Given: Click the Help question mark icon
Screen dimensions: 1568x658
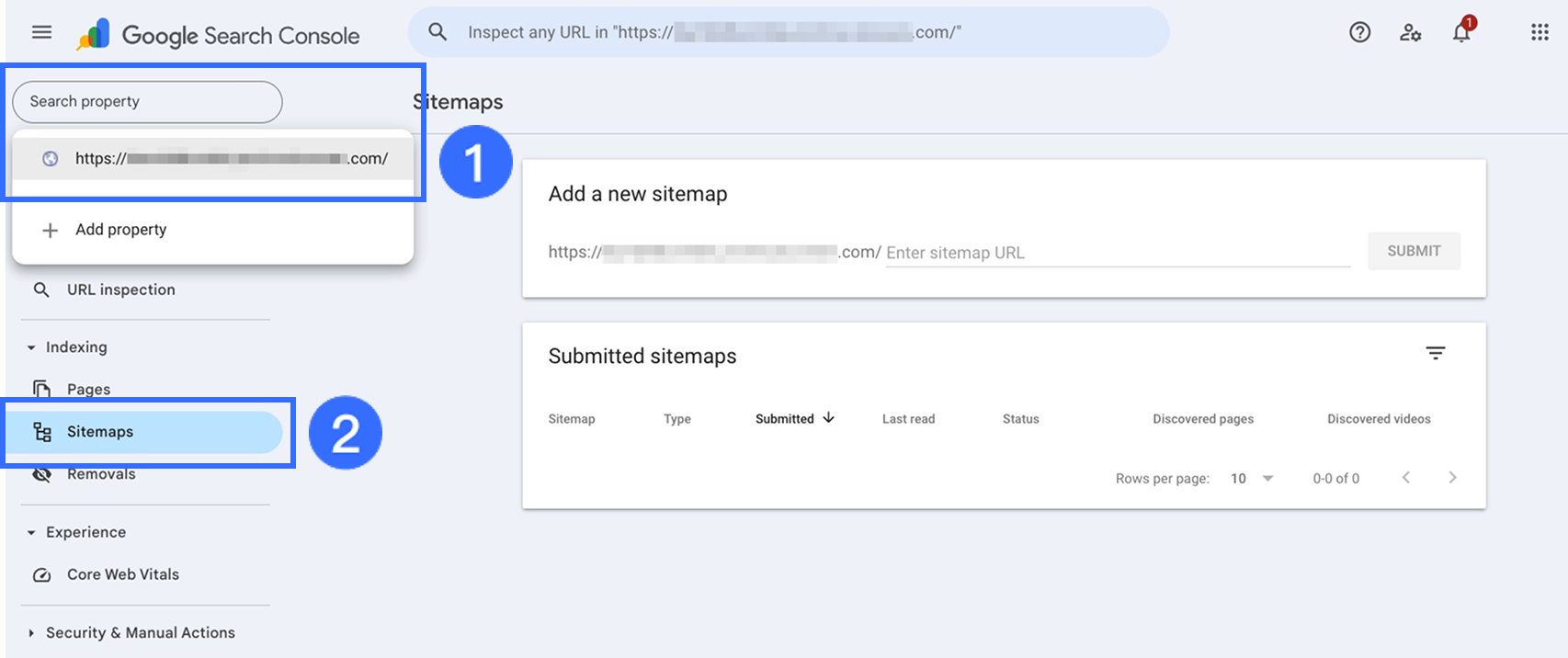Looking at the screenshot, I should pos(1359,33).
